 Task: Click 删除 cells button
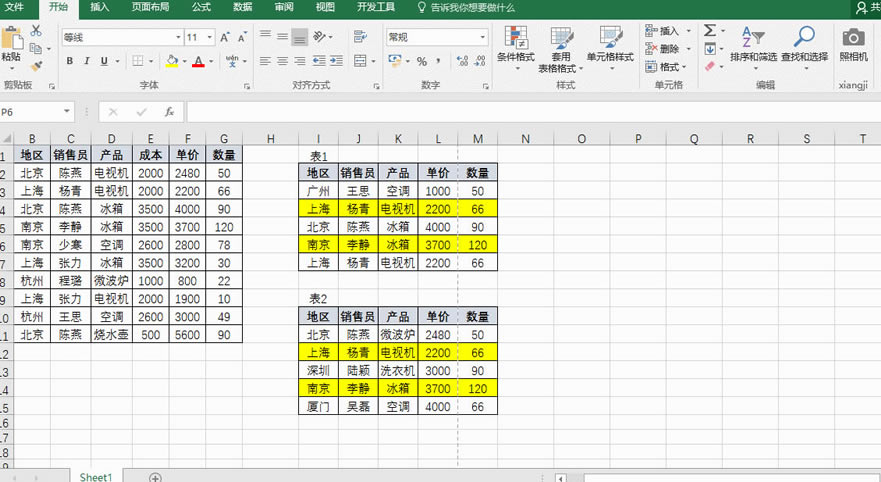point(668,49)
